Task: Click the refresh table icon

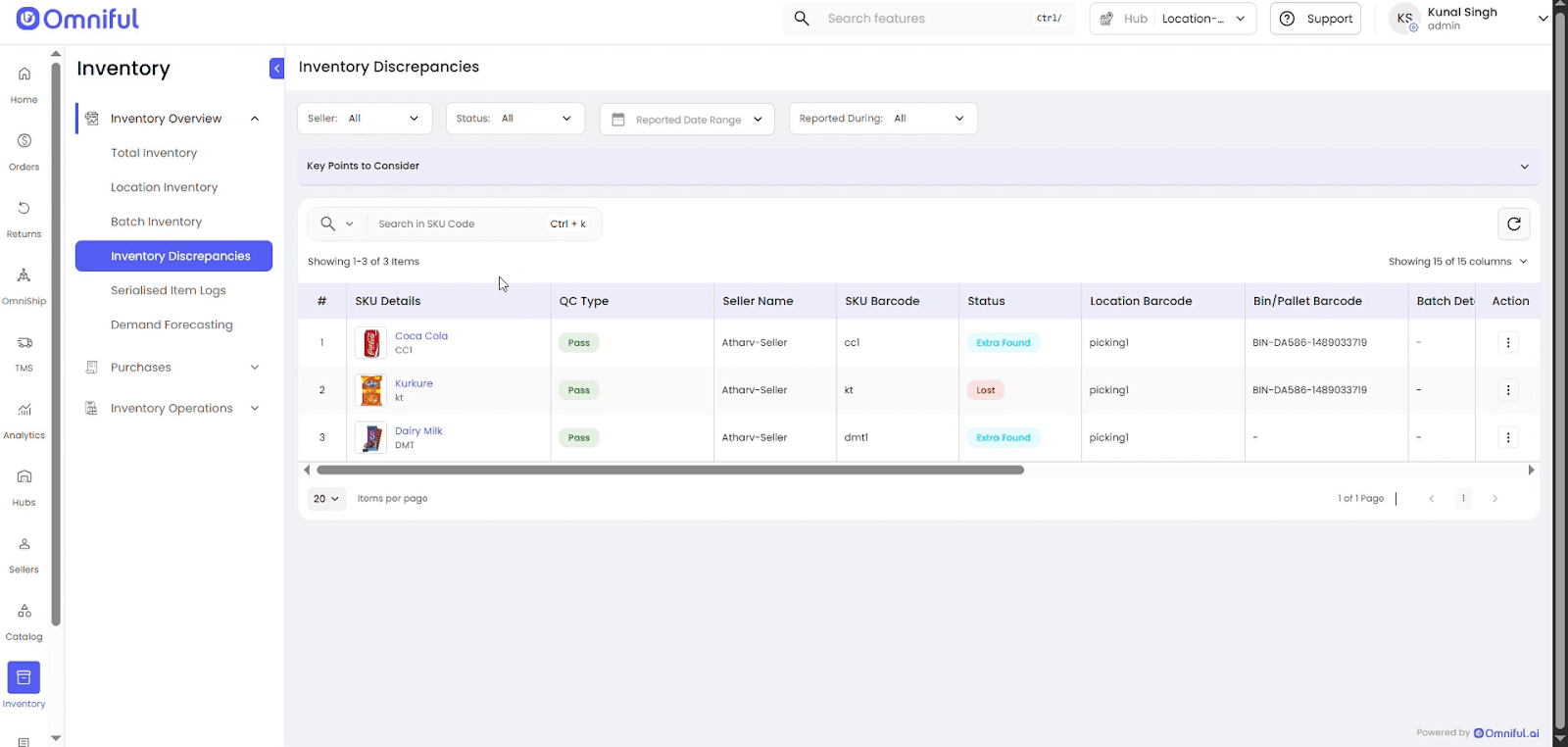Action: (x=1513, y=224)
